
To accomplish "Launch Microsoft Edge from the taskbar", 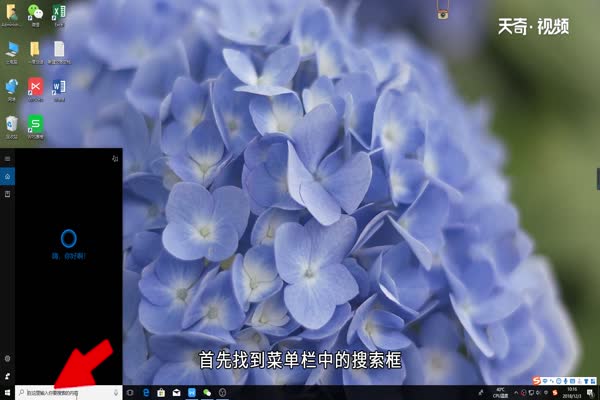I will click(x=146, y=393).
